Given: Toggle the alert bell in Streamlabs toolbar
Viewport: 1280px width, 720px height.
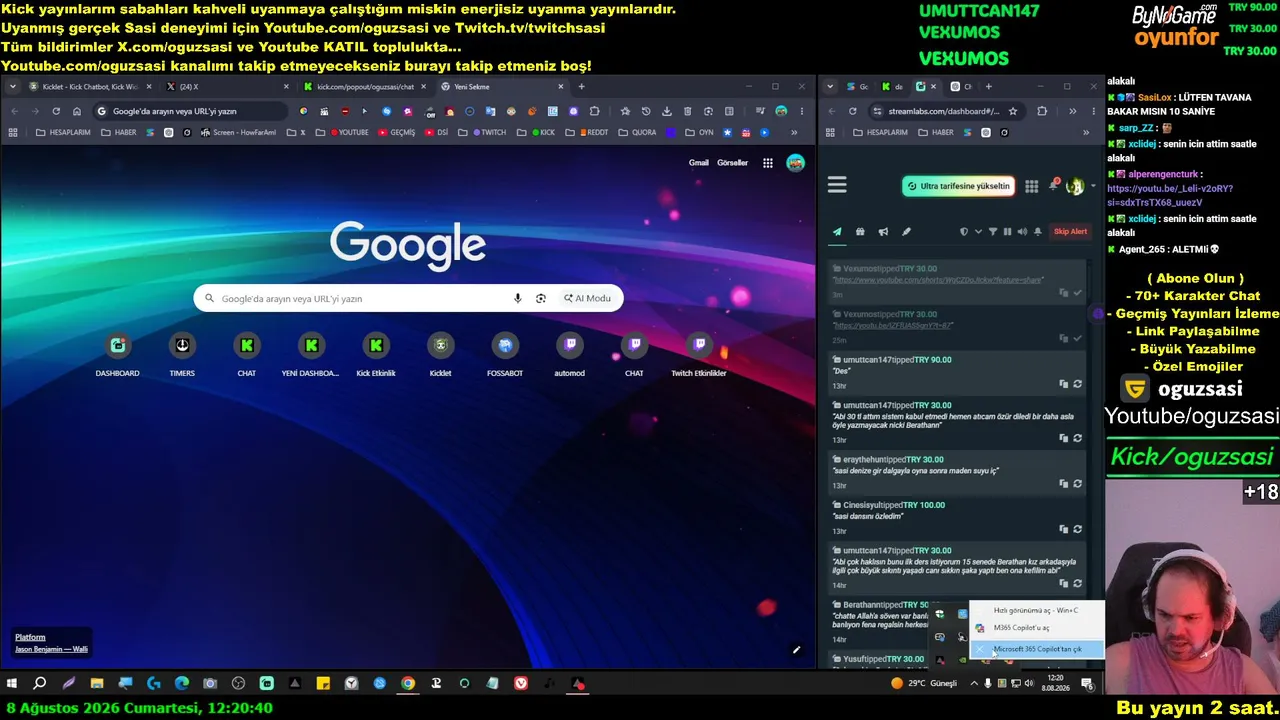Looking at the screenshot, I should pos(1038,232).
